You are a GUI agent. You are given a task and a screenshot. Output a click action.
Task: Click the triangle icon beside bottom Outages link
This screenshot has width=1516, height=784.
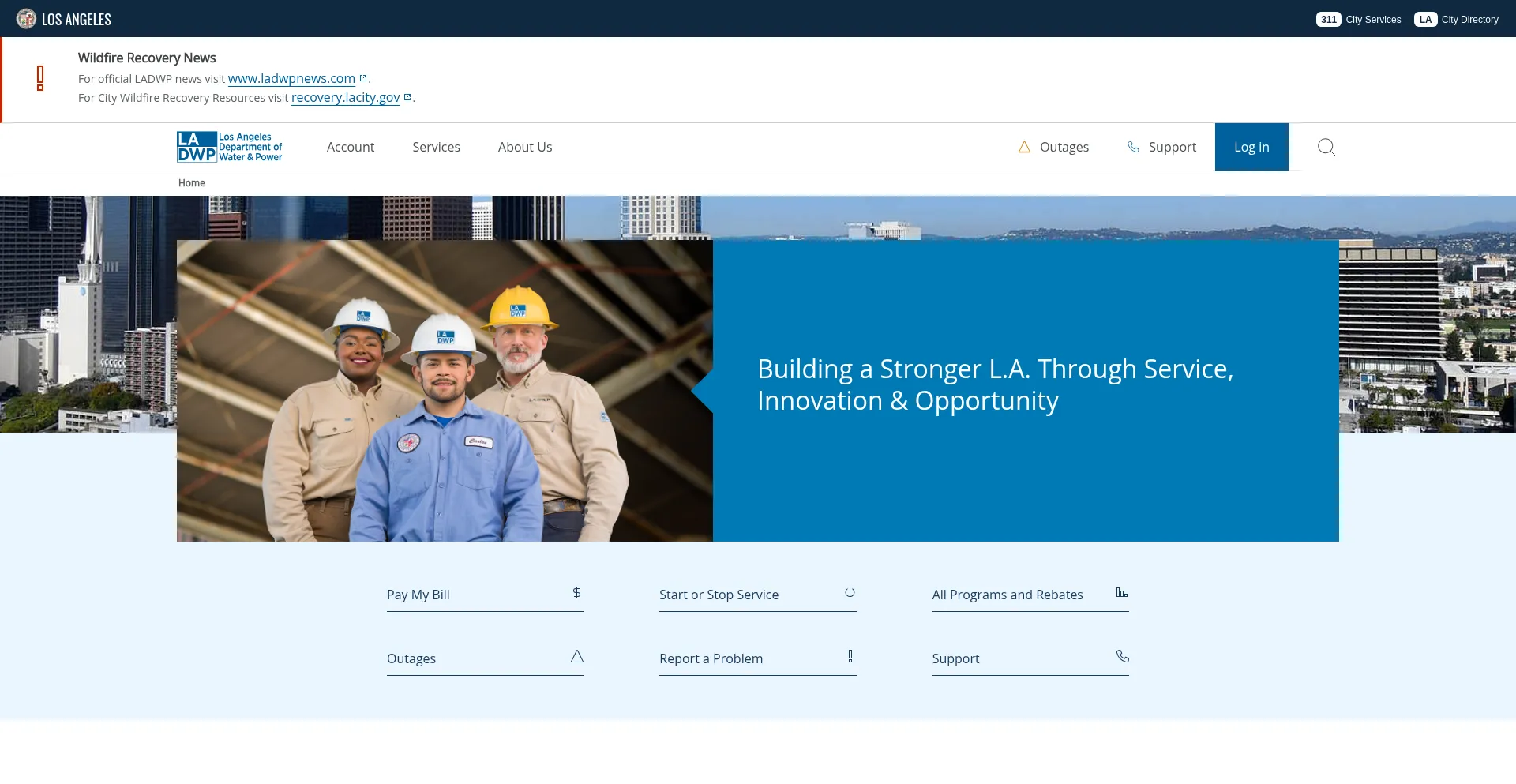[576, 656]
